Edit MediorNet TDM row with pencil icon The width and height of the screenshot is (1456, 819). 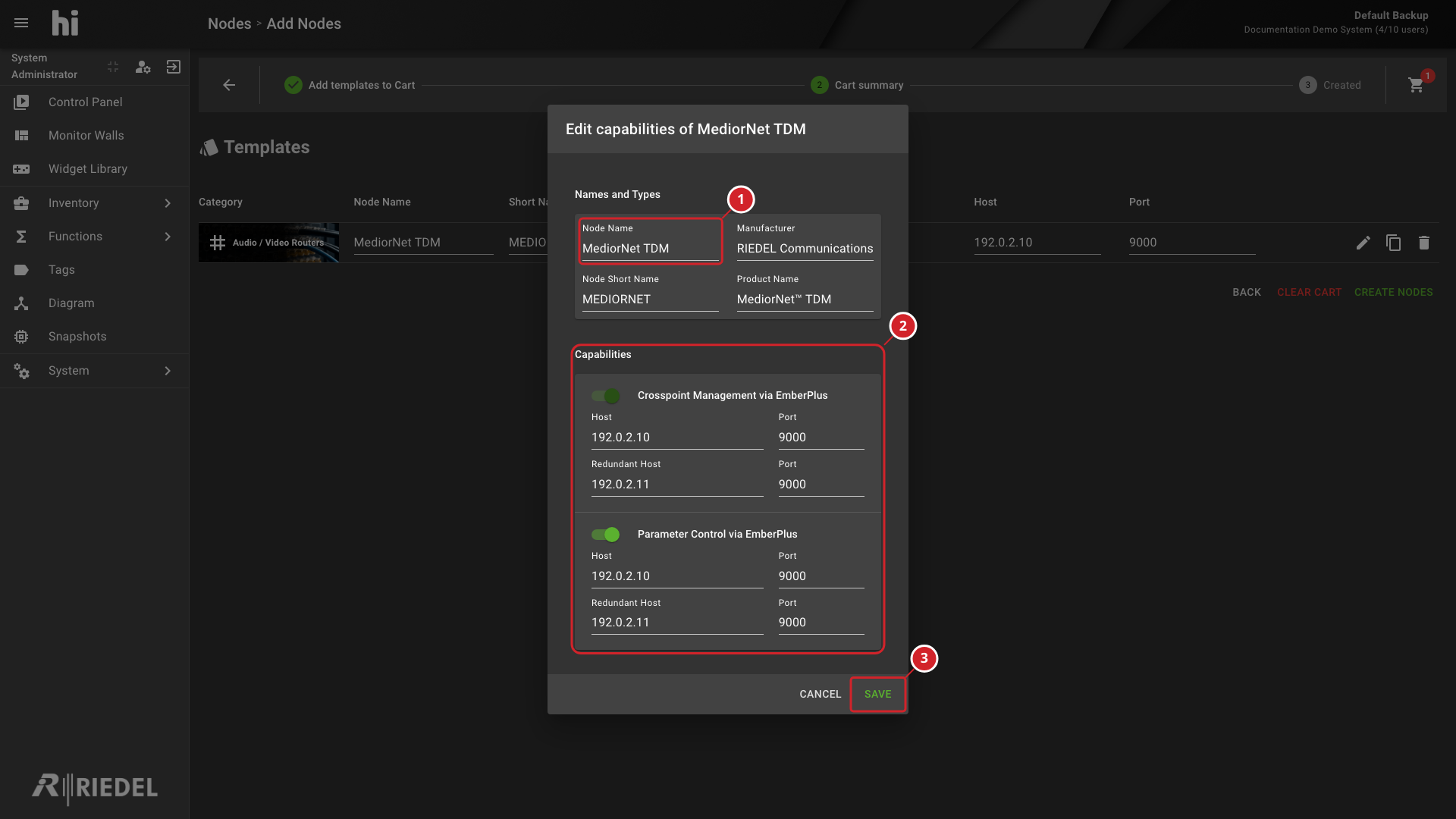(1363, 243)
